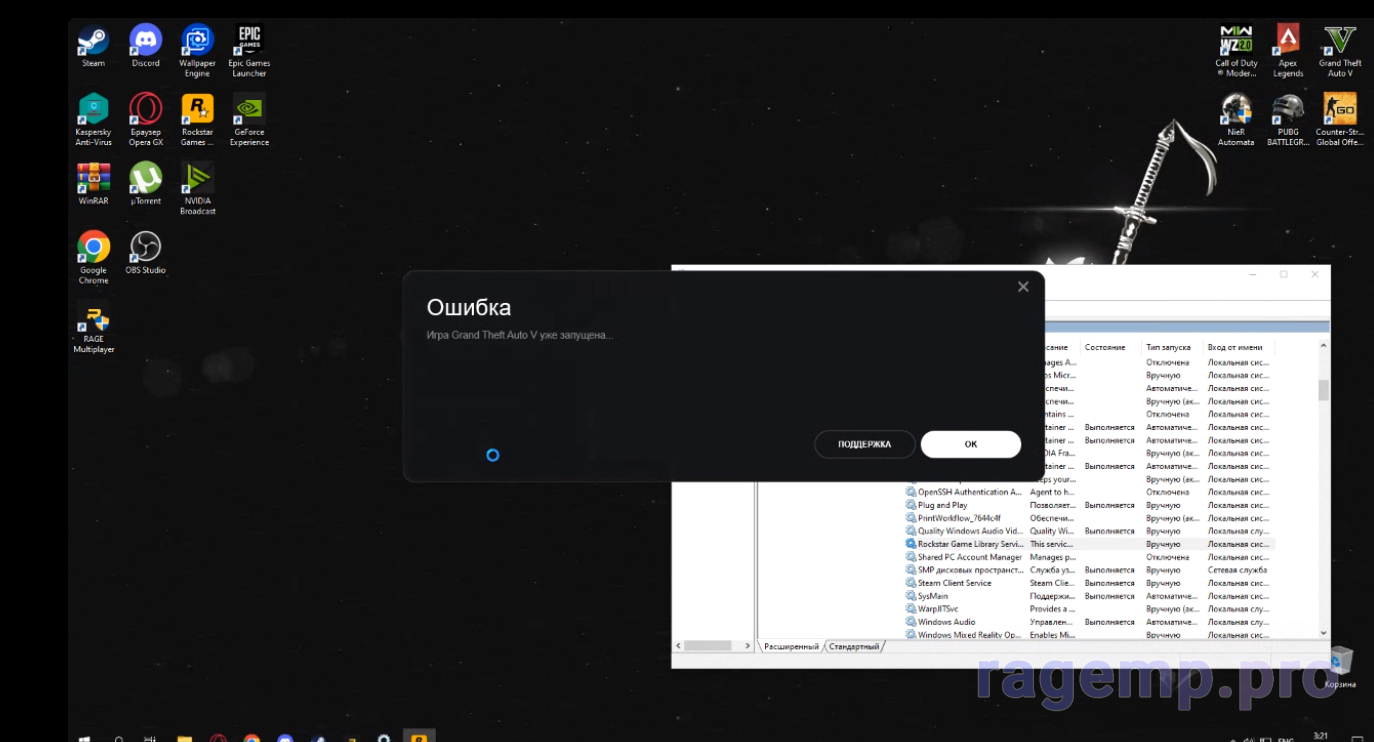Select the PUBG Battlegrounds desktop icon

pyautogui.click(x=1287, y=110)
